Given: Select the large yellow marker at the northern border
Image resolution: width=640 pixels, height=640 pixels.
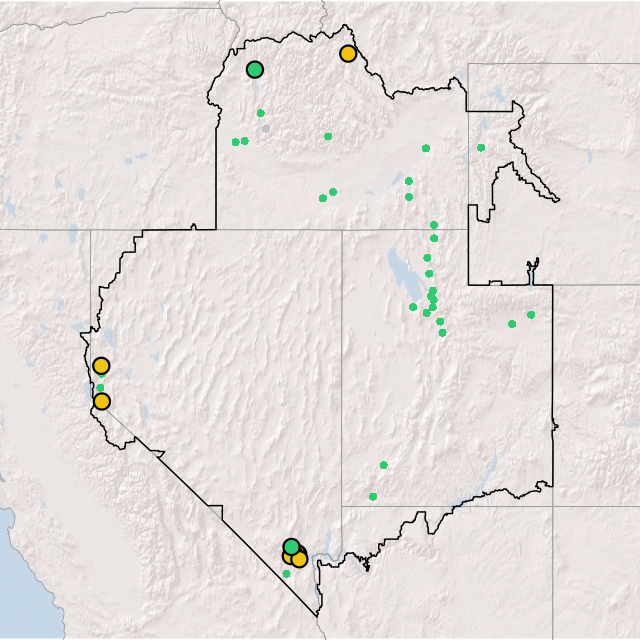Looking at the screenshot, I should pos(348,53).
